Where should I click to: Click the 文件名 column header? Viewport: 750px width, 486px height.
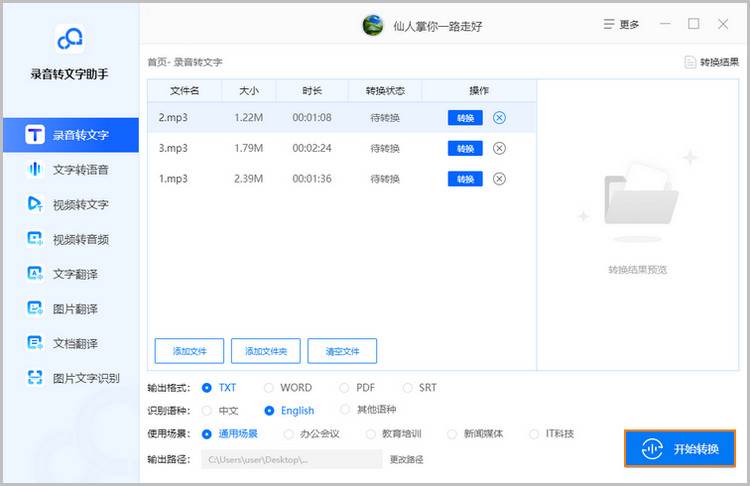point(185,90)
